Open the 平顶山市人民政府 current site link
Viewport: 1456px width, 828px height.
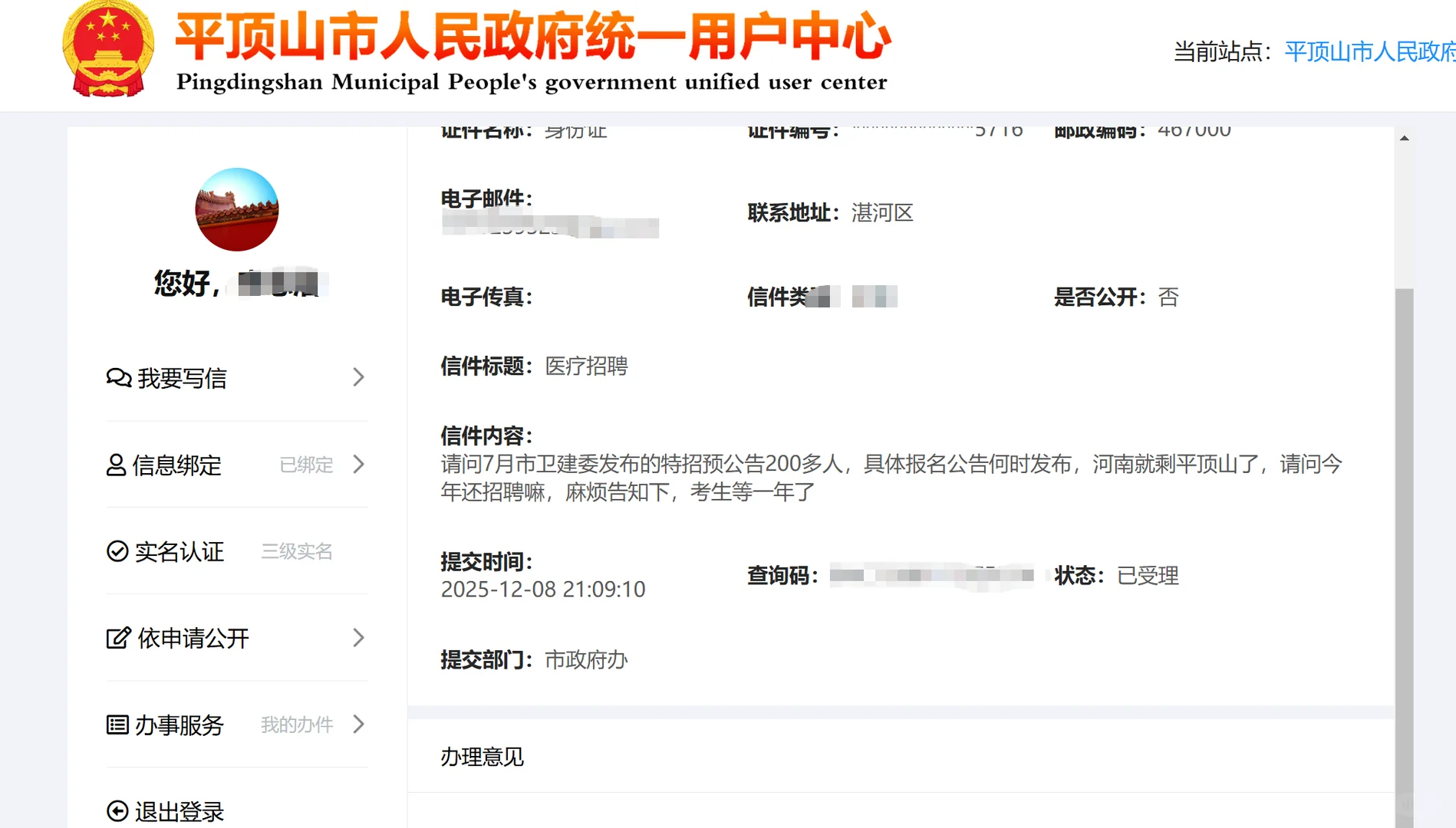click(x=1370, y=51)
